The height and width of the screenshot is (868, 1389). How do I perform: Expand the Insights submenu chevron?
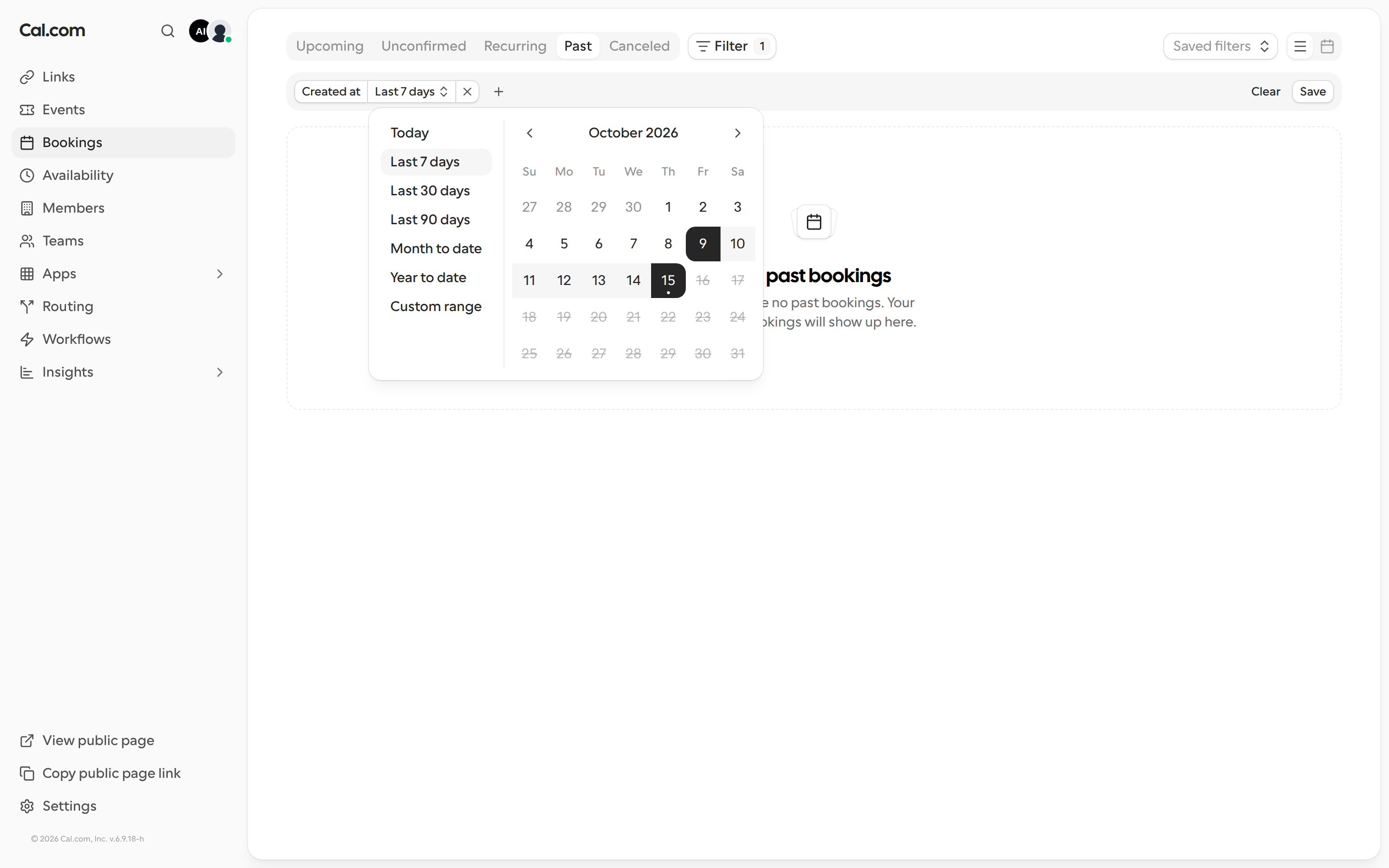[220, 372]
